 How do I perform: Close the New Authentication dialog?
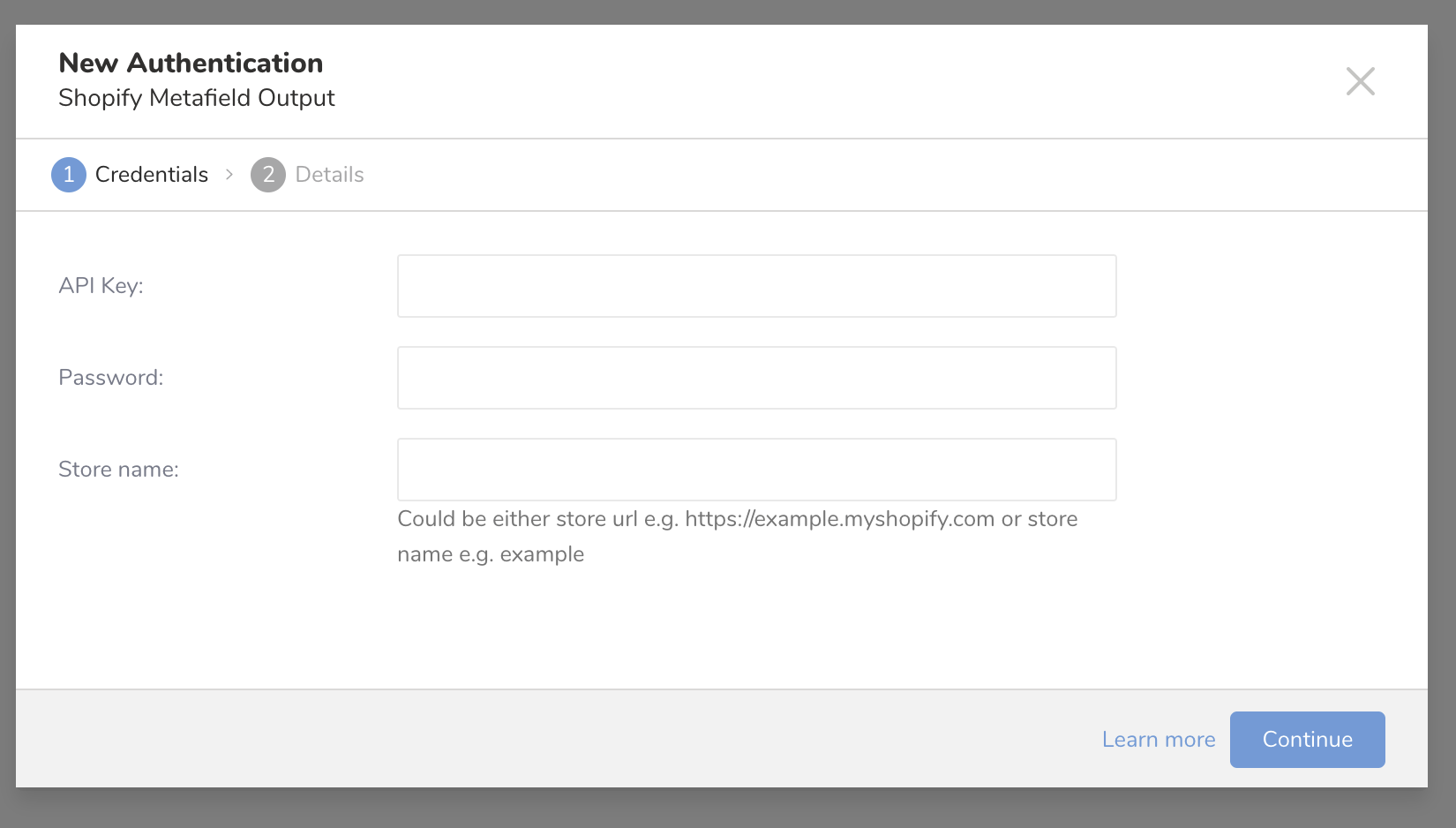[x=1360, y=81]
